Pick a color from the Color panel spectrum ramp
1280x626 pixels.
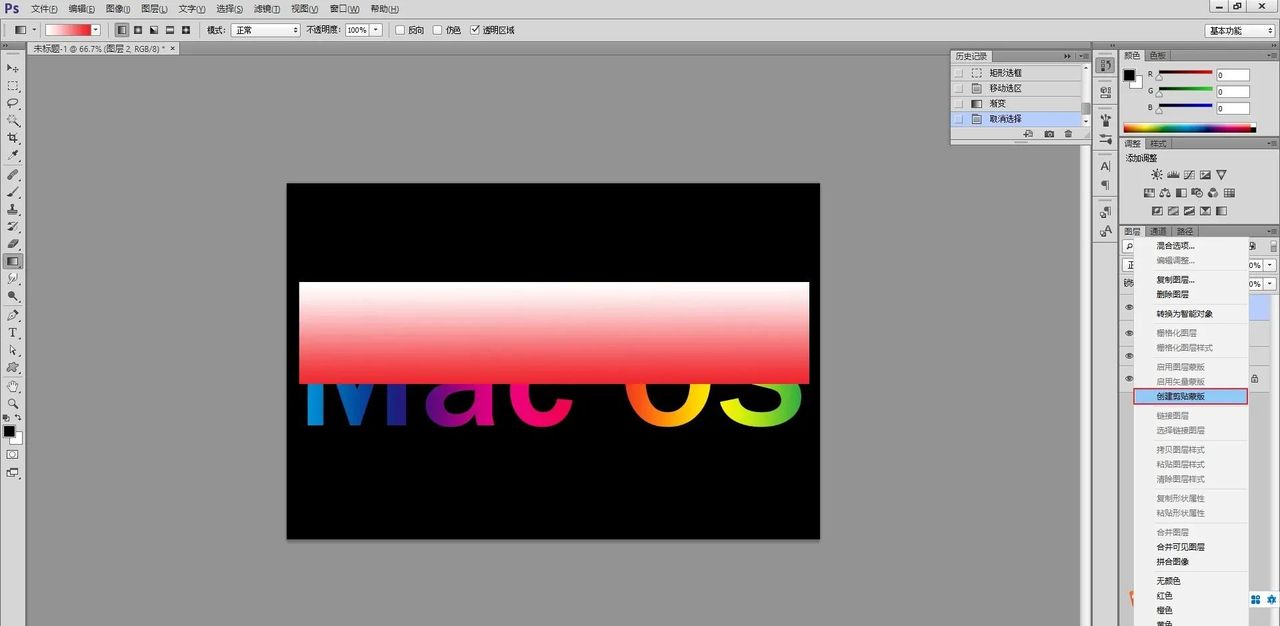[x=1189, y=128]
